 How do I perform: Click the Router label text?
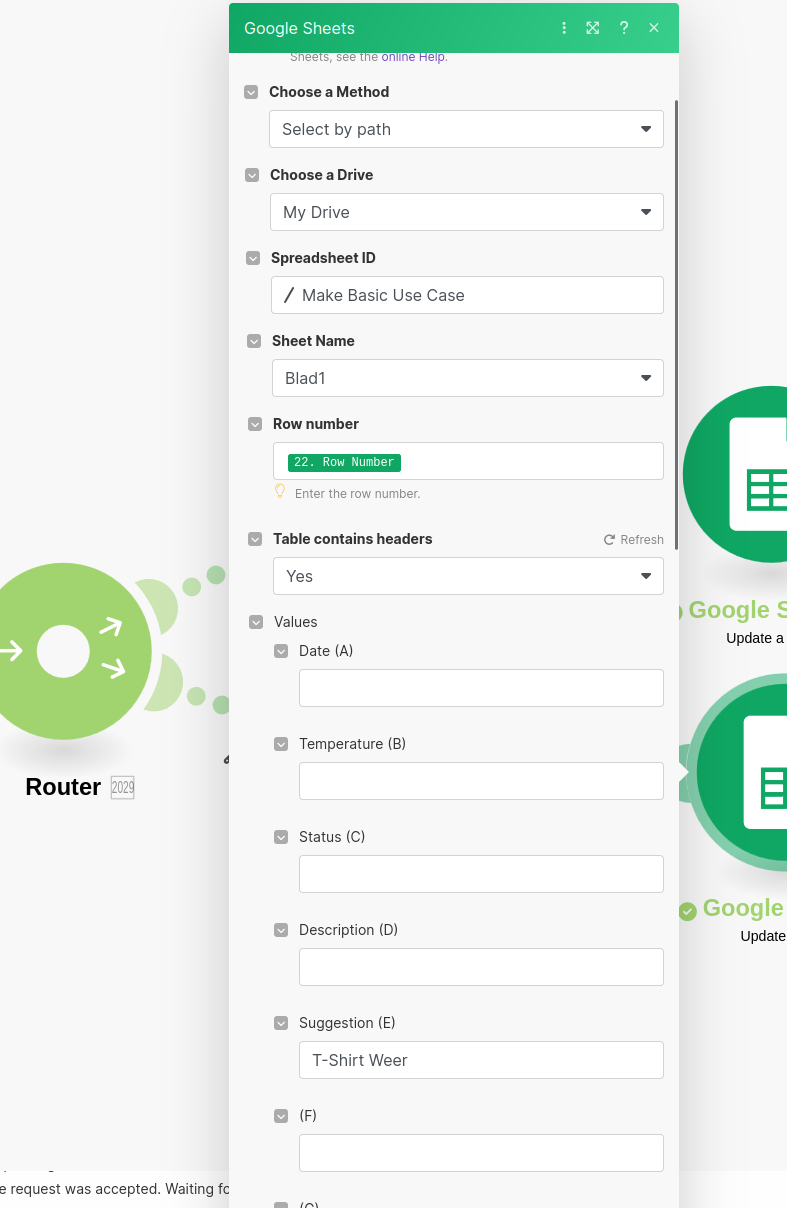click(63, 787)
